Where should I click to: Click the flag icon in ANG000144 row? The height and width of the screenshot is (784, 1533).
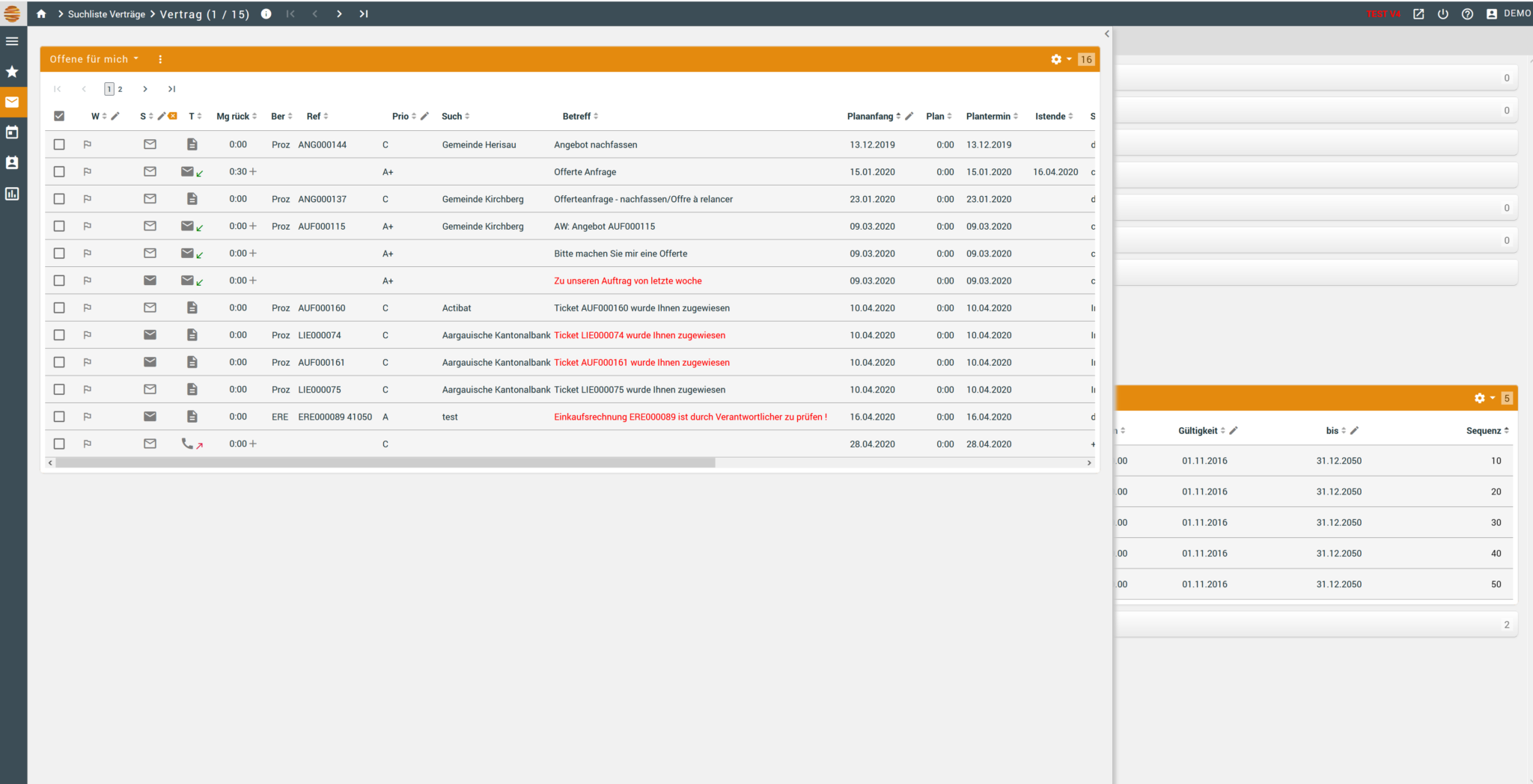pyautogui.click(x=88, y=144)
